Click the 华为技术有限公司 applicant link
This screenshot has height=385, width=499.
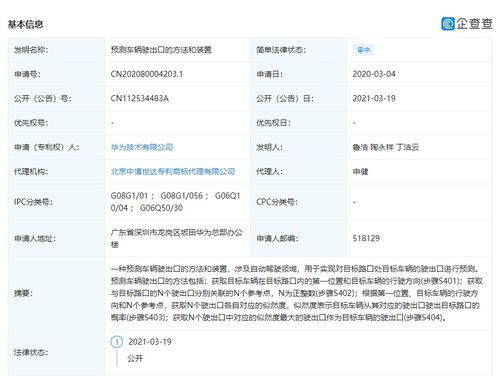(x=142, y=147)
